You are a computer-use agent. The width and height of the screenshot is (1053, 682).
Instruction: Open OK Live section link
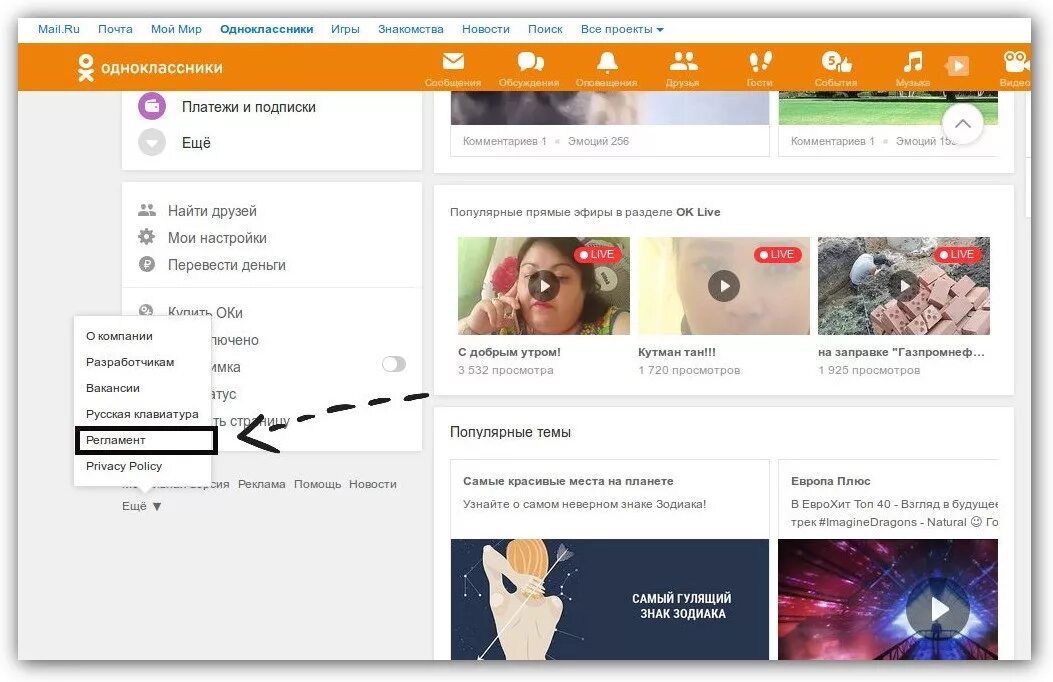point(698,211)
